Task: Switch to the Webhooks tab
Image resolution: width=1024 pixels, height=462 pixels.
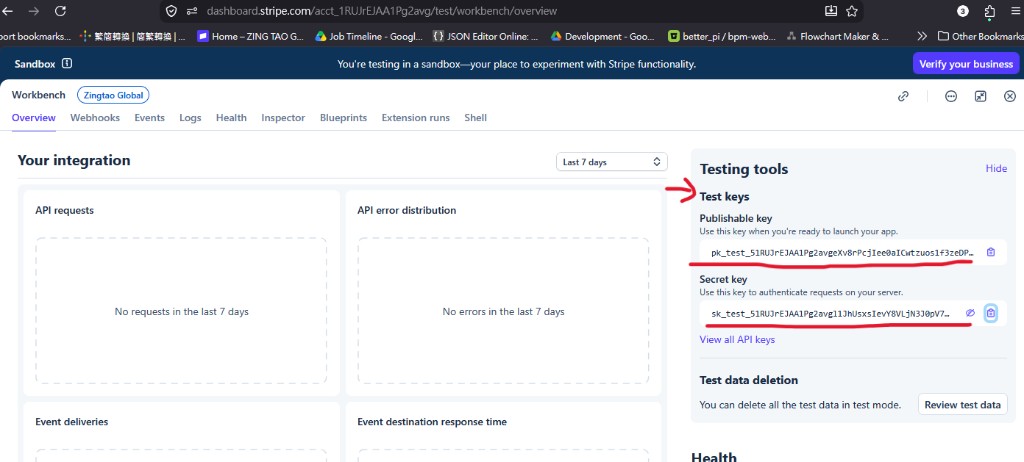Action: pos(95,118)
